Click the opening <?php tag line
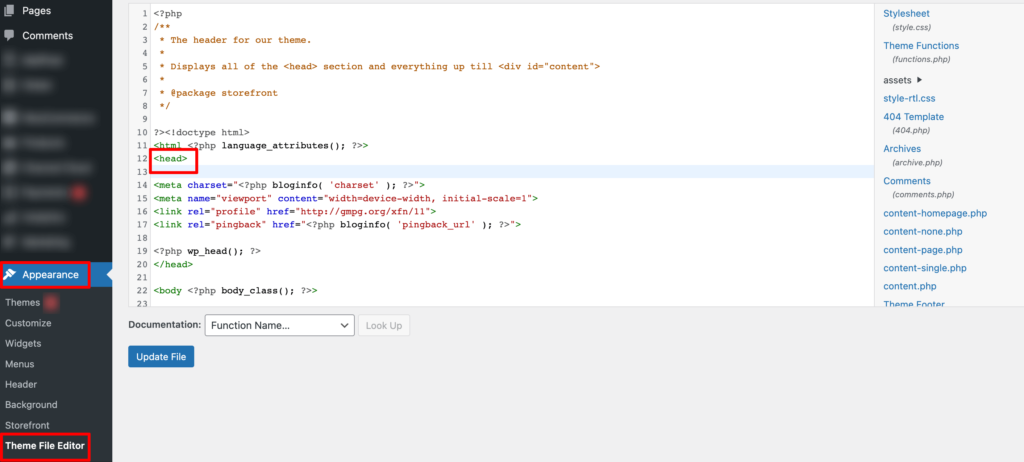Image resolution: width=1024 pixels, height=462 pixels. pos(168,14)
